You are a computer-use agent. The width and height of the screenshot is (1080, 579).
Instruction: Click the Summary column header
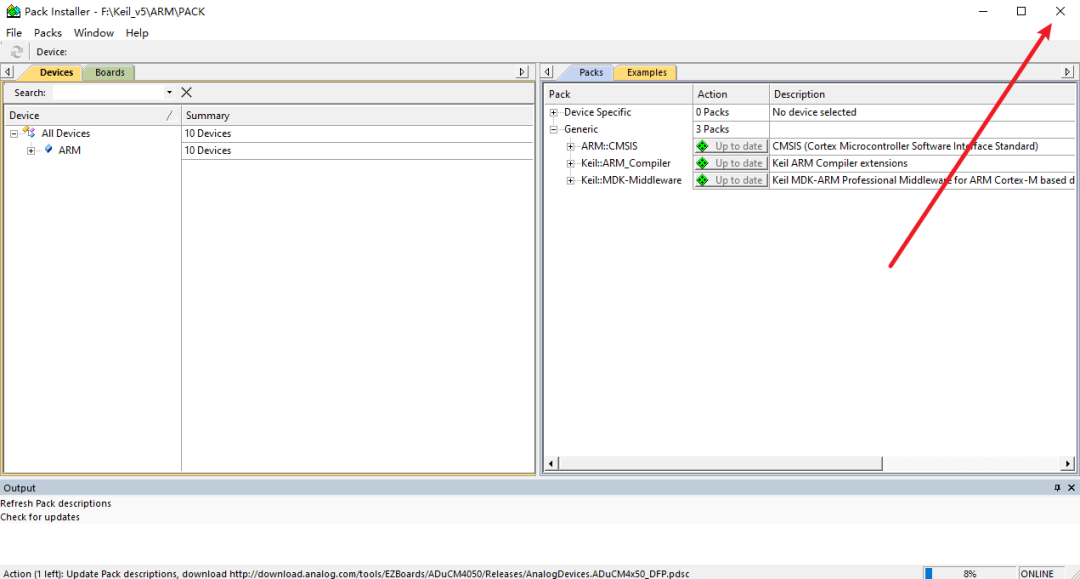click(x=357, y=115)
